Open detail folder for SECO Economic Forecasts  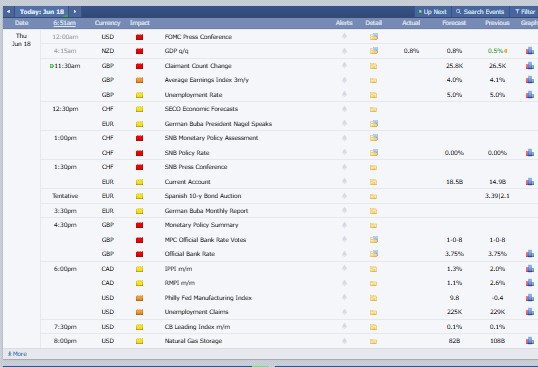coord(373,109)
